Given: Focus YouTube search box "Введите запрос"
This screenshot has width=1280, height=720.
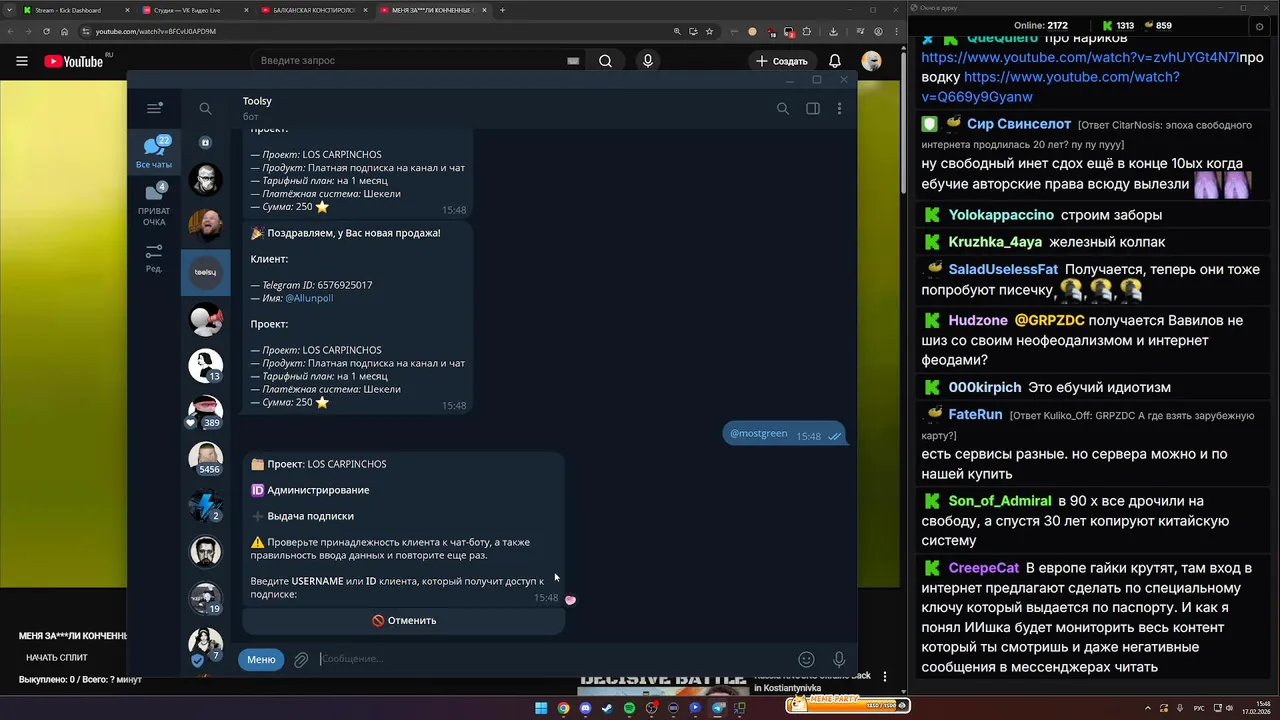Looking at the screenshot, I should pyautogui.click(x=410, y=61).
